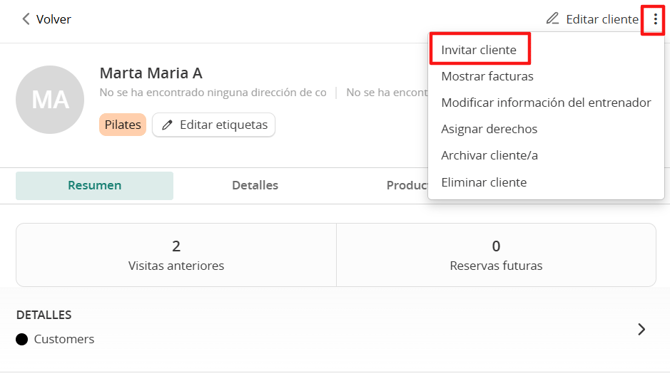Select Invitar cliente from the menu
This screenshot has width=670, height=376.
tap(479, 50)
